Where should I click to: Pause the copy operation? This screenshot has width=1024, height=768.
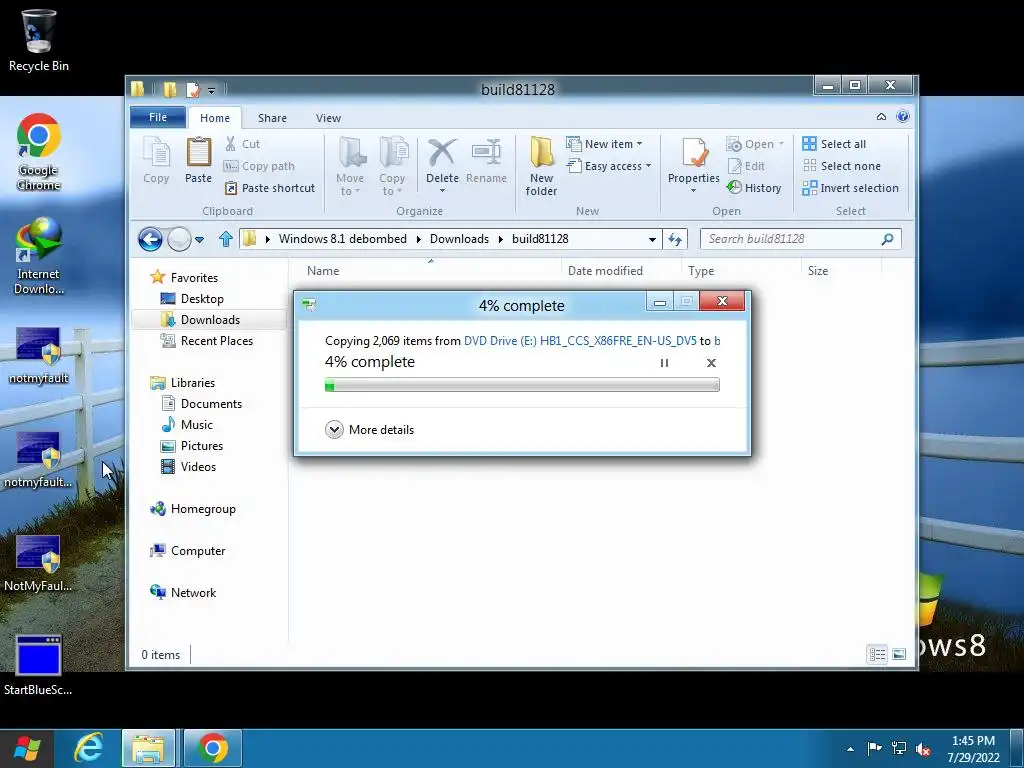click(x=664, y=362)
